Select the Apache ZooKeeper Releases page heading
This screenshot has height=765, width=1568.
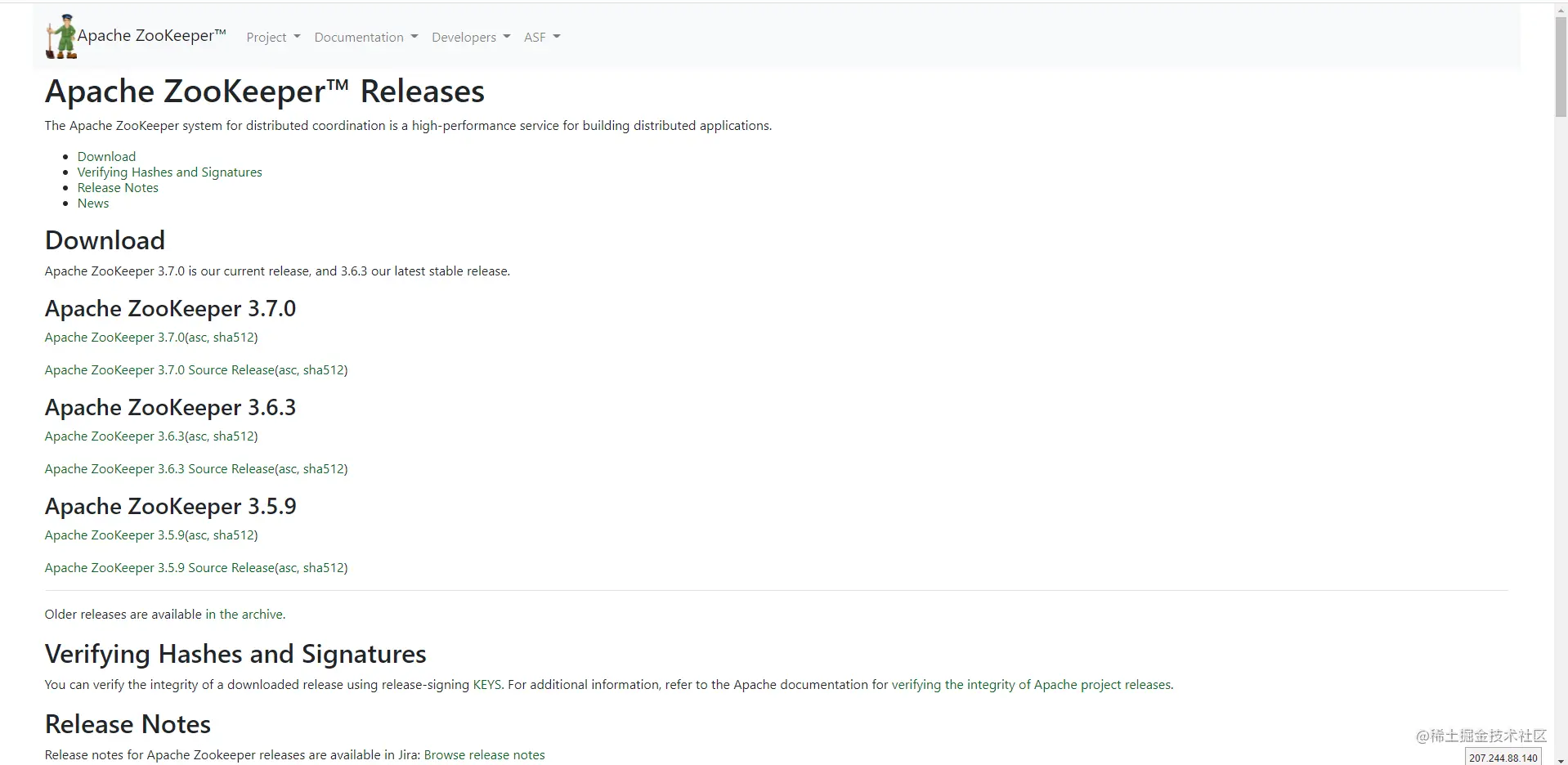(x=265, y=91)
